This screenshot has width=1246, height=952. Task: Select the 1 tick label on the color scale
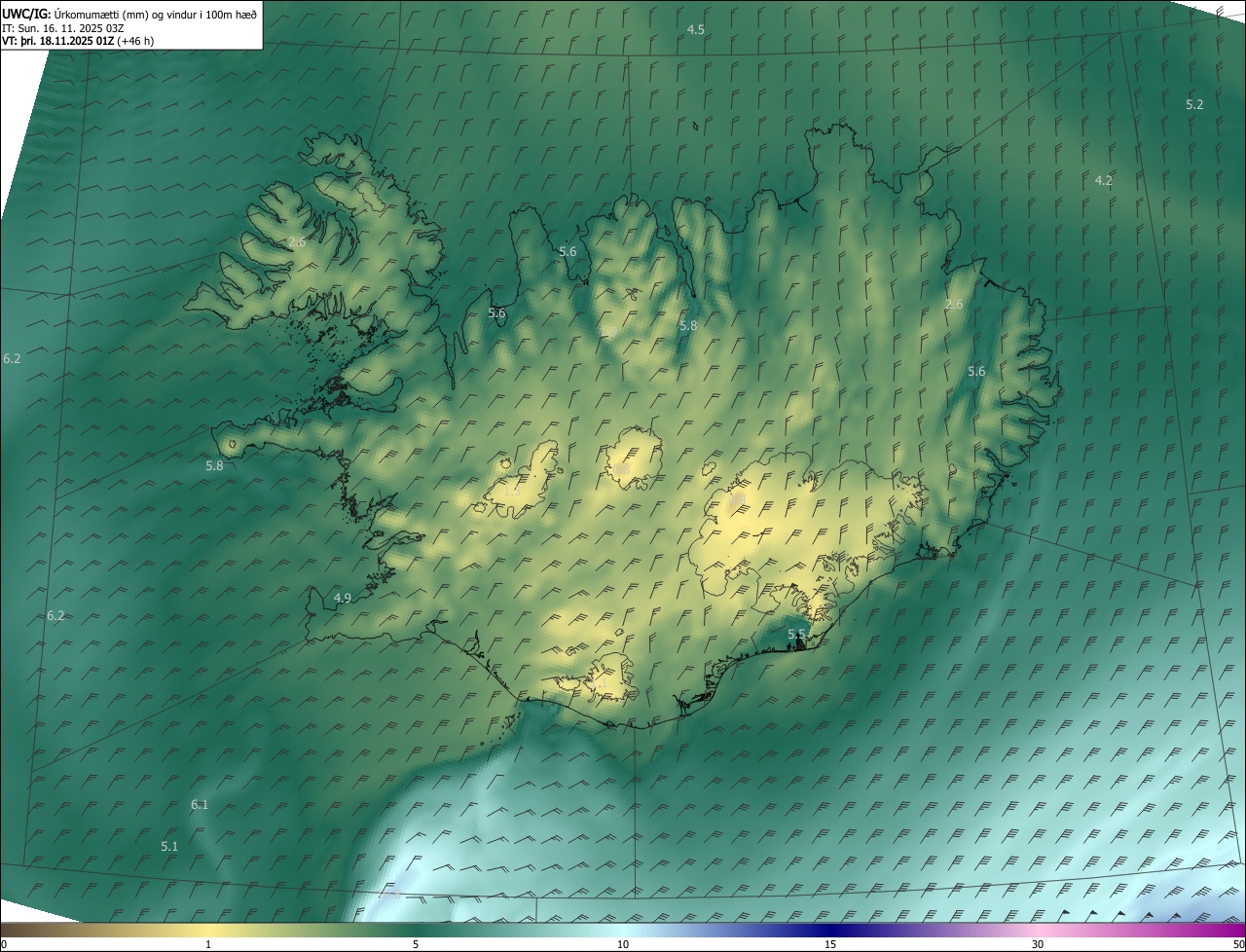tap(208, 945)
